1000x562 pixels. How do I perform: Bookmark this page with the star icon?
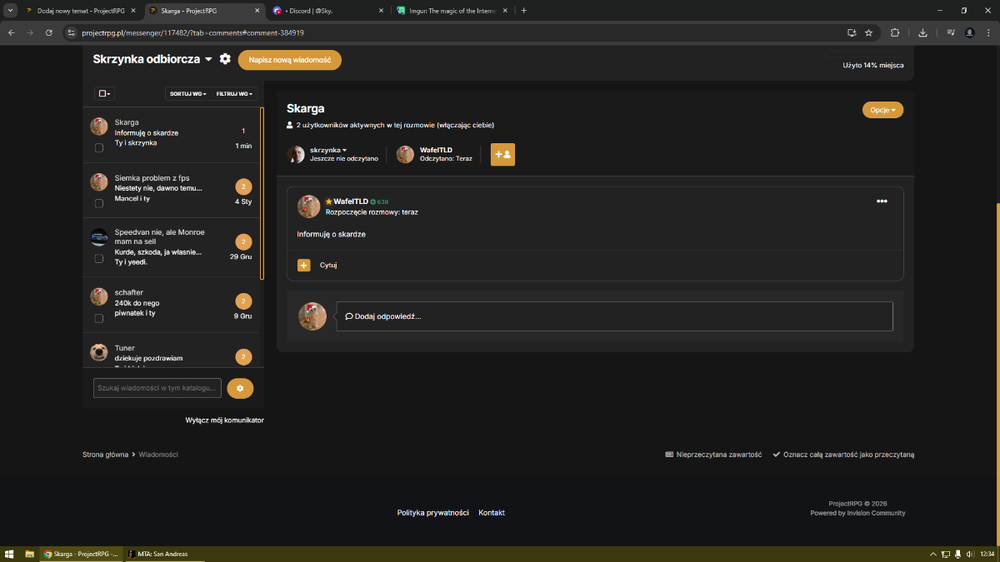[x=869, y=33]
